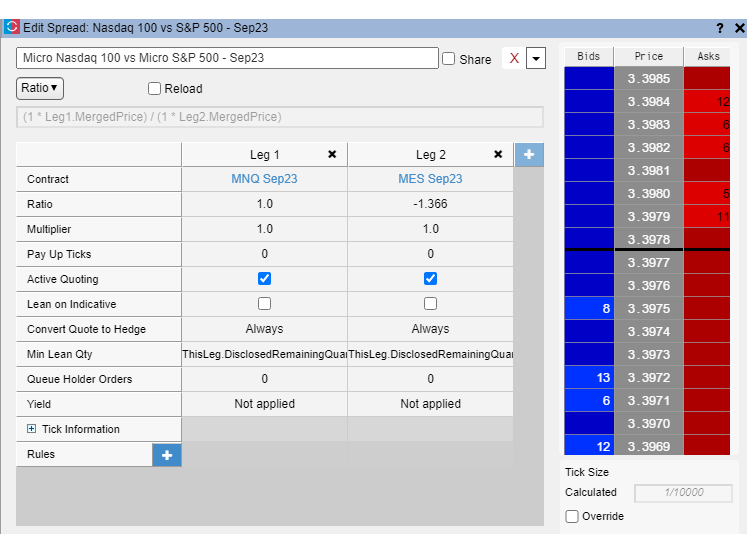Check the Tick Size Override checkbox
The image size is (747, 534).
[x=572, y=516]
